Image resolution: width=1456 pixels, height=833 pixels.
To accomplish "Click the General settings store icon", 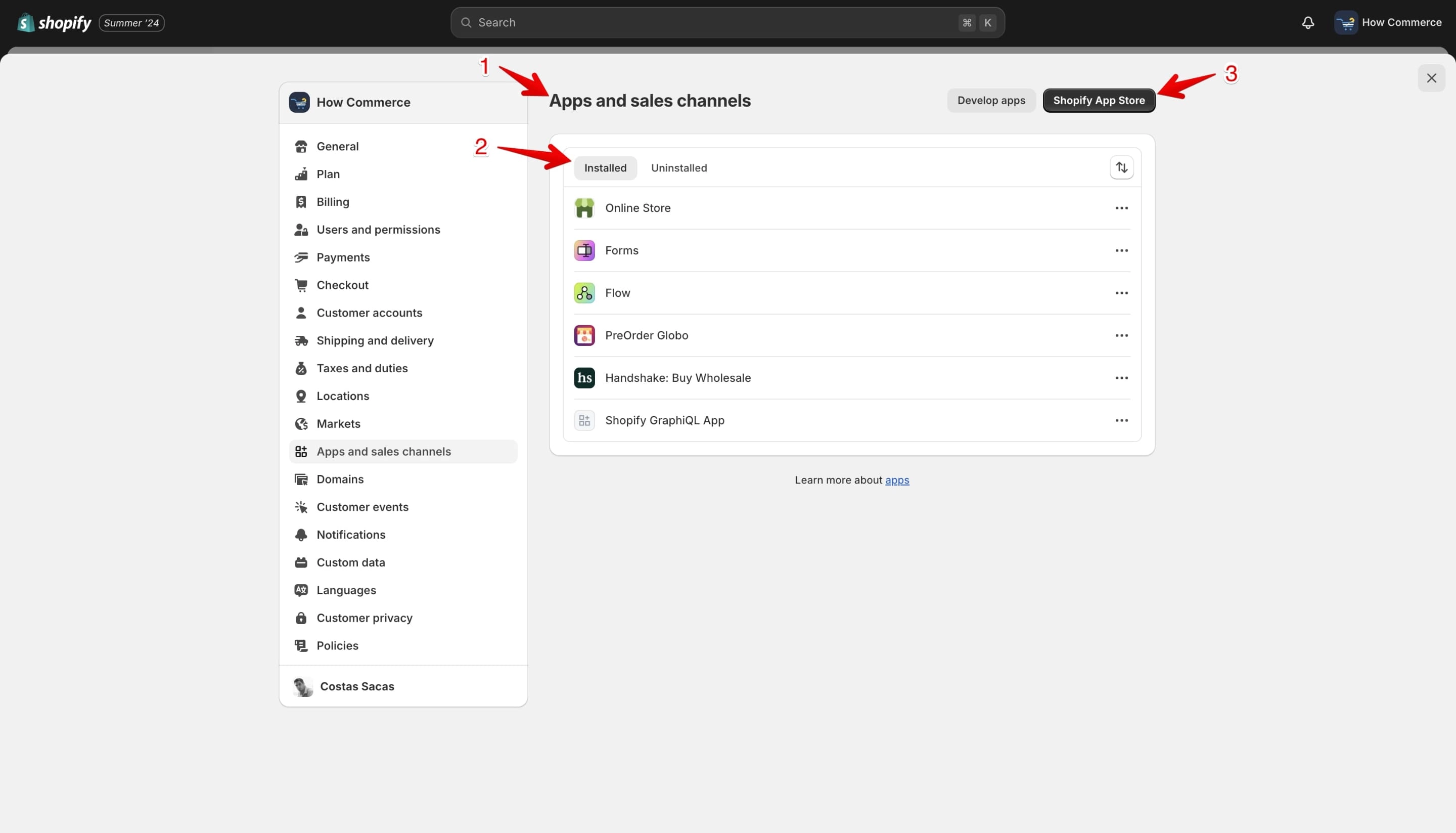I will pos(301,147).
